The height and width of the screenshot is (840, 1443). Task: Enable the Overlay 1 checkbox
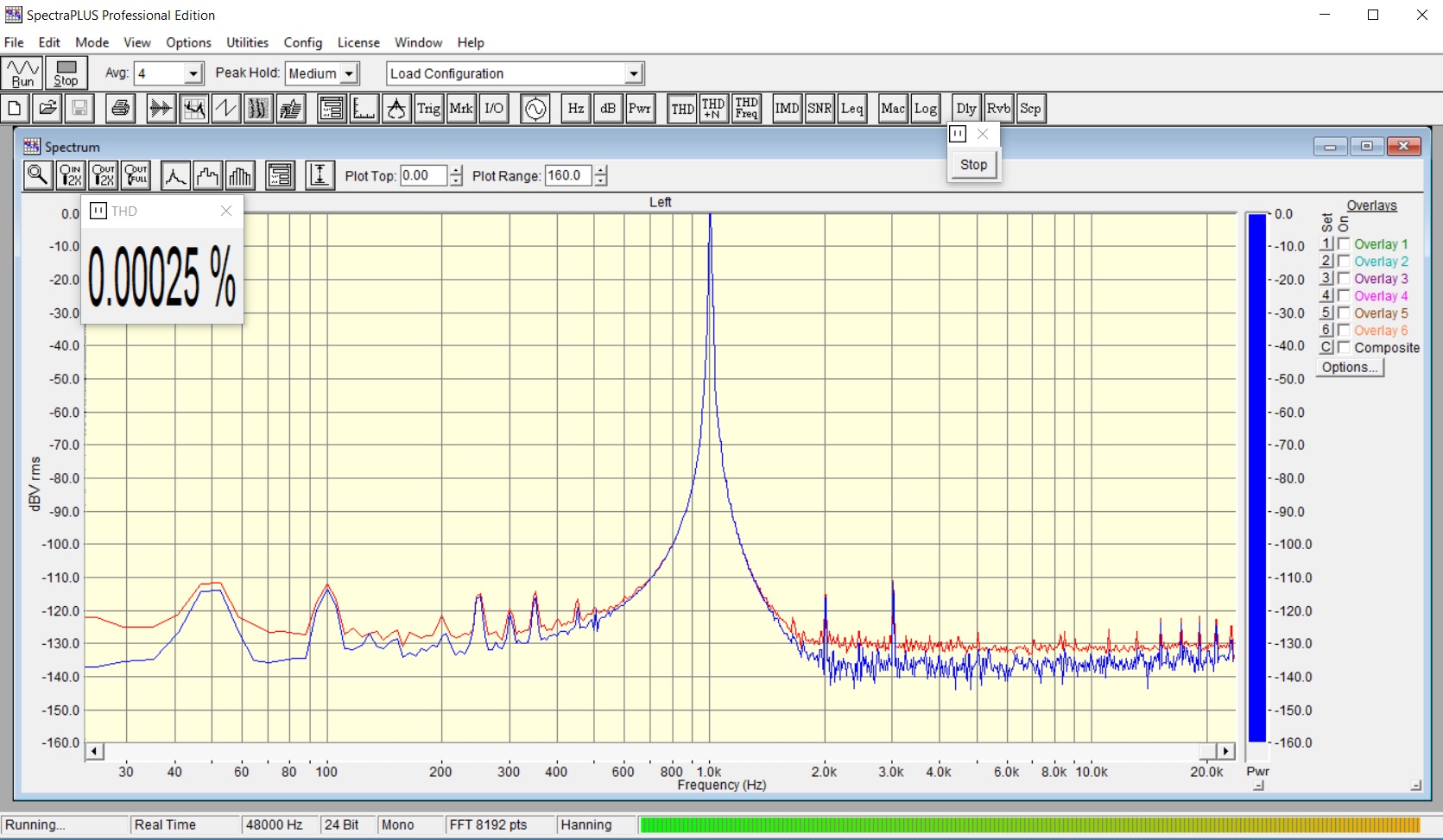pos(1344,244)
